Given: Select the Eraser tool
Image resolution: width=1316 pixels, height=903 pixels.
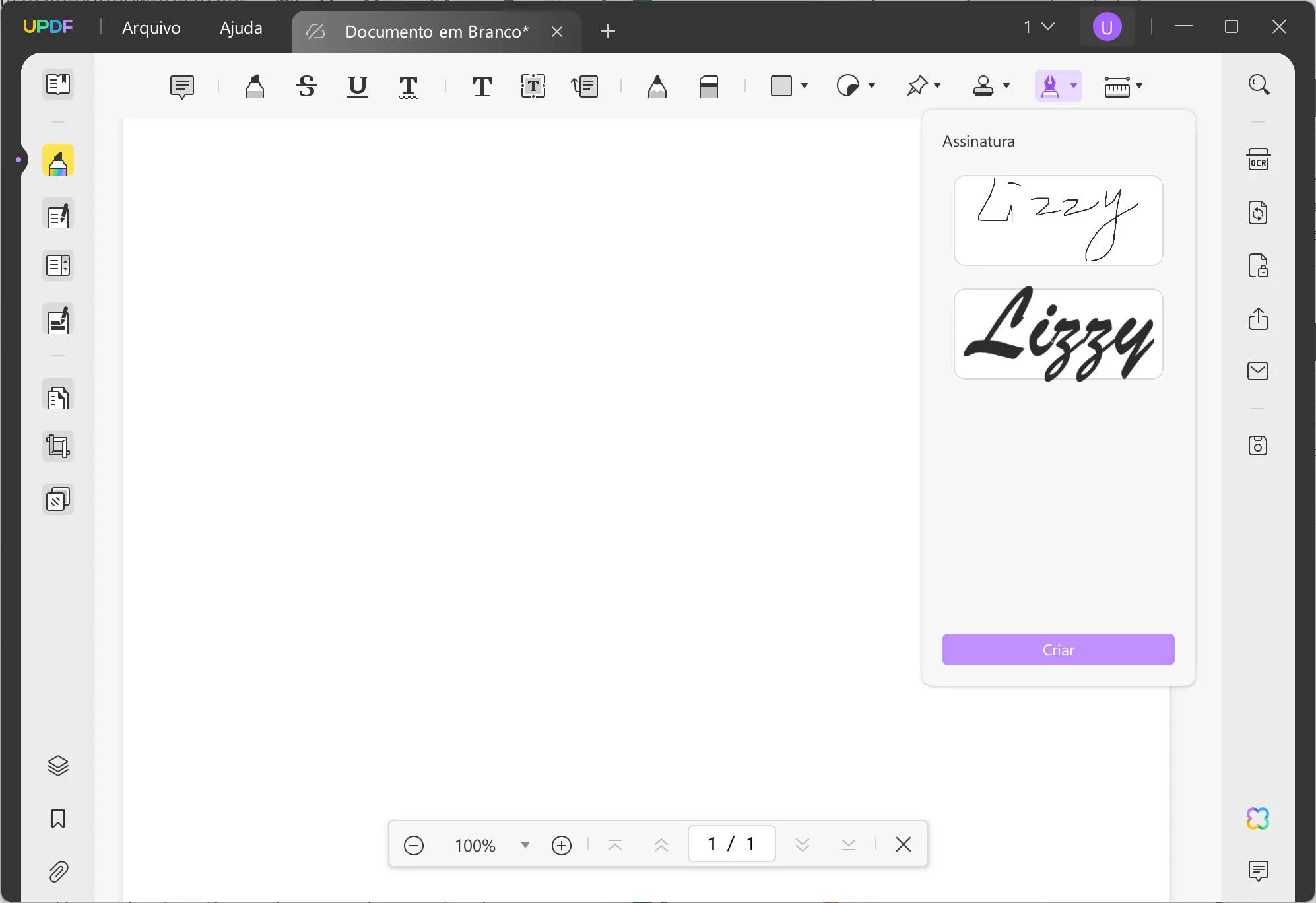Looking at the screenshot, I should tap(709, 86).
